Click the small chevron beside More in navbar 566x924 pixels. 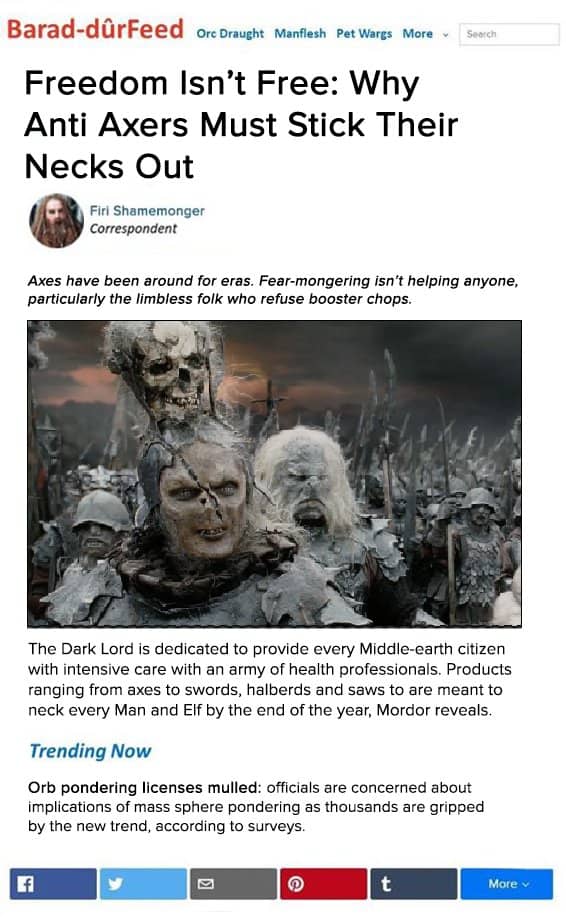[446, 34]
